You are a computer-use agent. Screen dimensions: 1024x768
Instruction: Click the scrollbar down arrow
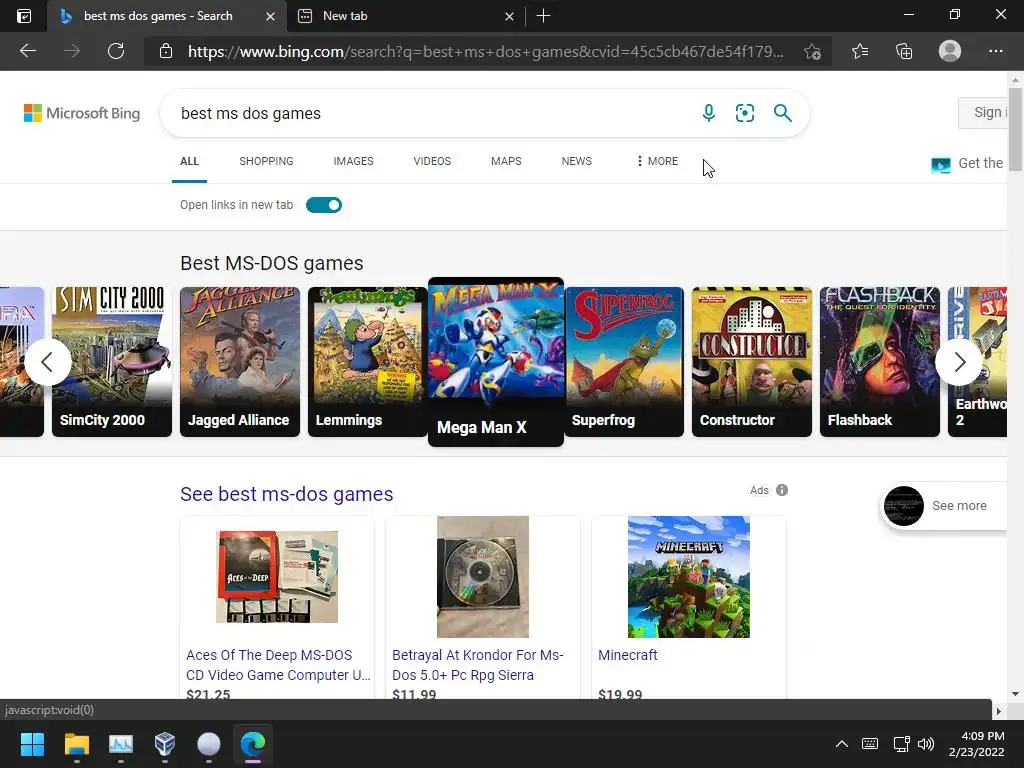[x=1016, y=694]
